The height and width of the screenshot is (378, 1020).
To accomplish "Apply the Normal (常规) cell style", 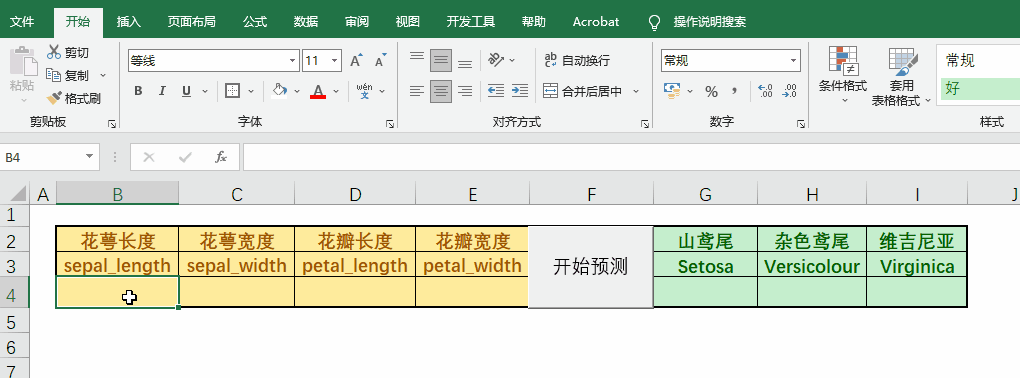I will pyautogui.click(x=980, y=61).
